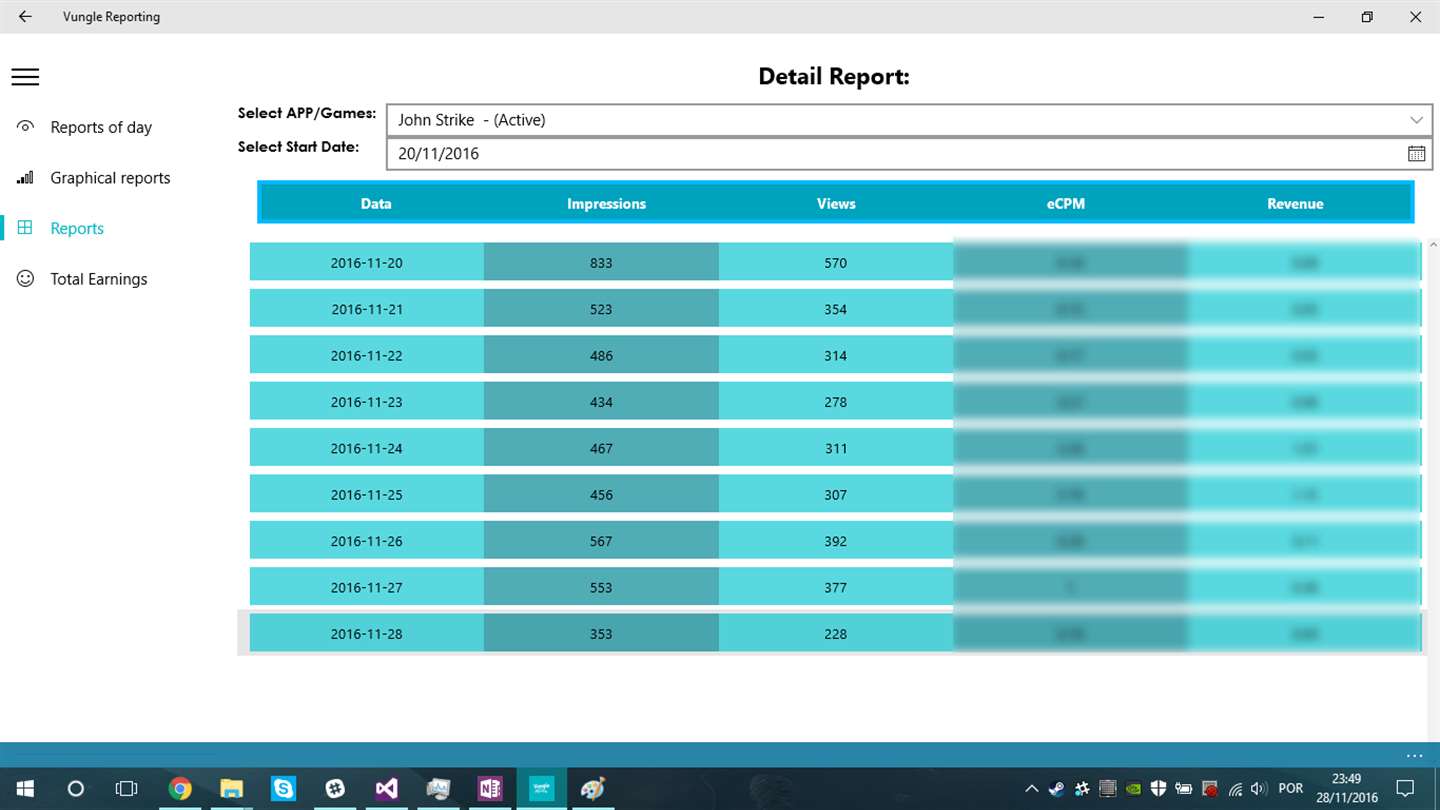
Task: Expand the Select APP/Games dropdown
Action: pyautogui.click(x=909, y=120)
